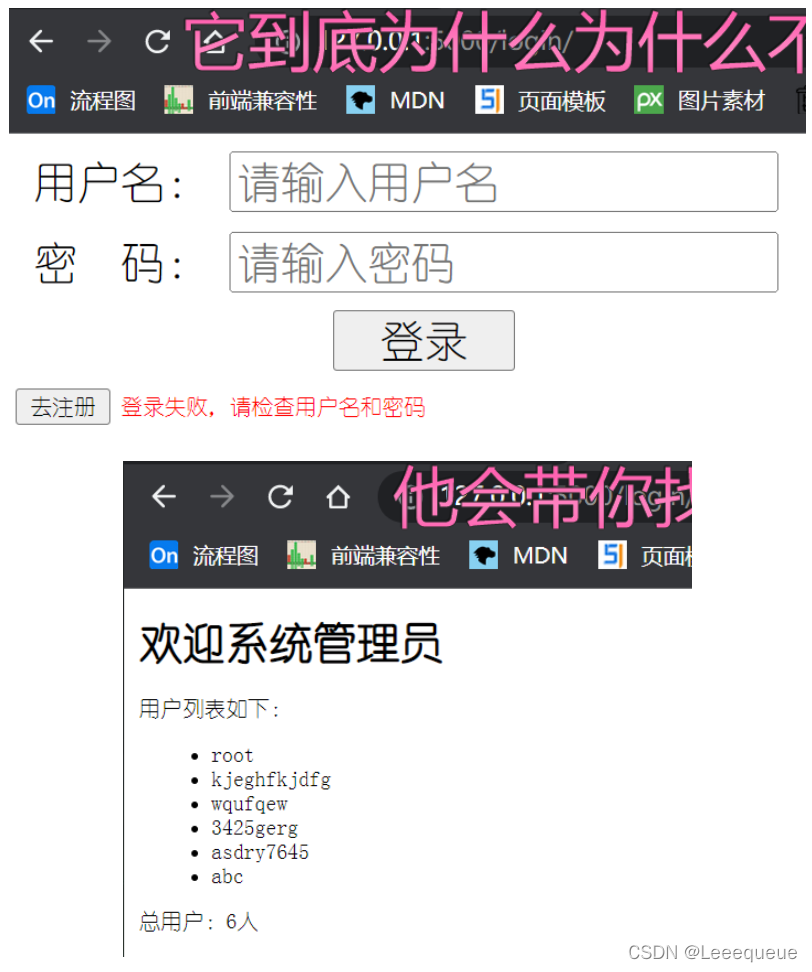Go back in the lower browser window
This screenshot has width=812, height=972.
(164, 497)
